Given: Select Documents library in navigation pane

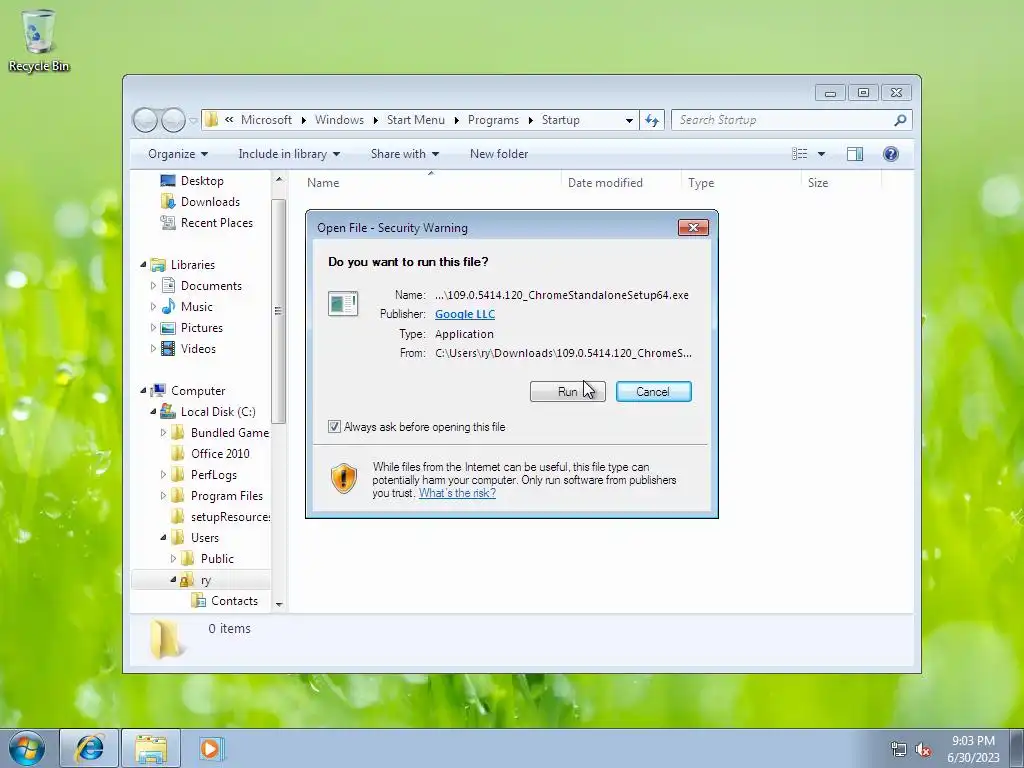Looking at the screenshot, I should [x=211, y=285].
